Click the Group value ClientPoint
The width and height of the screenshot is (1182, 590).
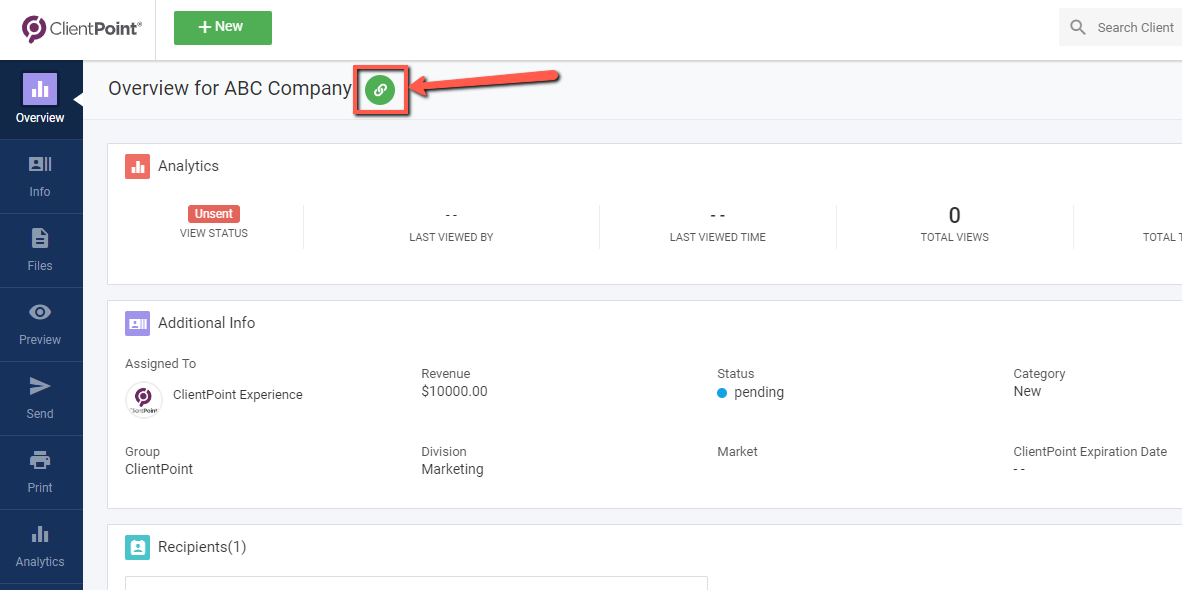159,469
